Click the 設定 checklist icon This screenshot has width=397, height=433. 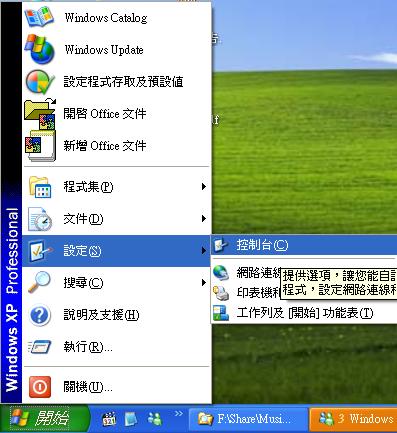[40, 251]
